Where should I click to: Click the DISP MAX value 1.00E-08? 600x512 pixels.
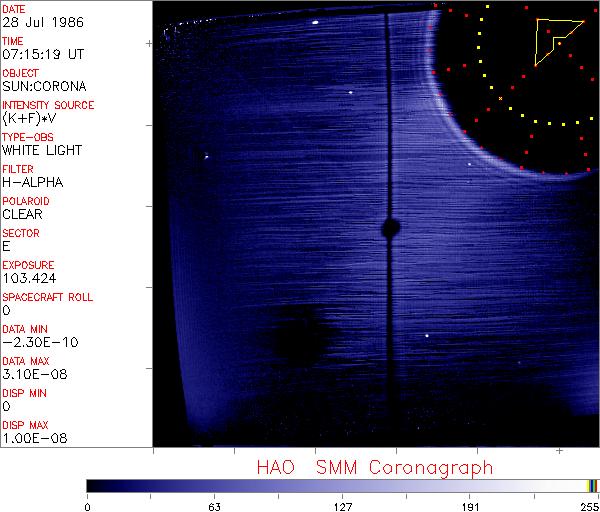[x=35, y=438]
